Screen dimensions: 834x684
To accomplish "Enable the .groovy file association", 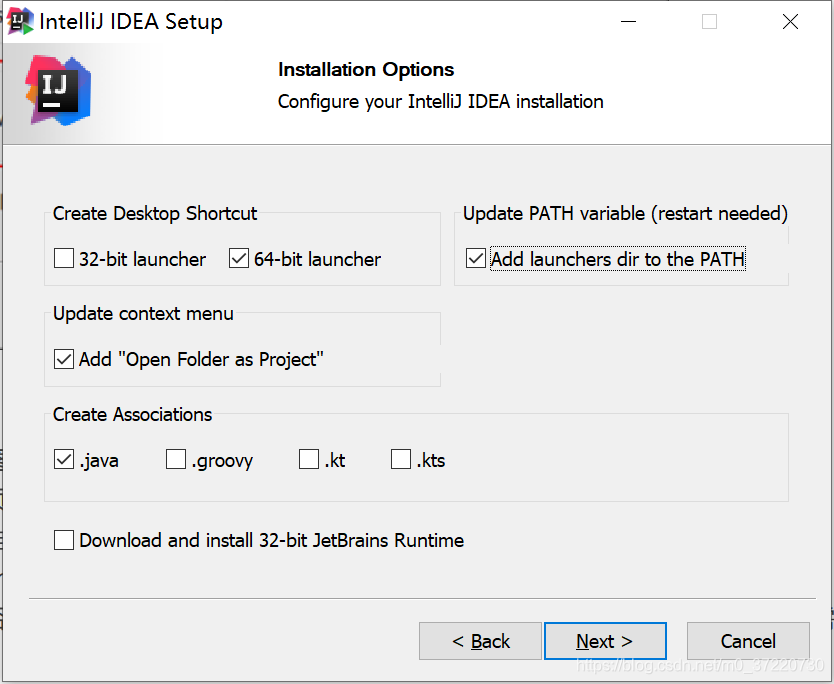I will [175, 459].
